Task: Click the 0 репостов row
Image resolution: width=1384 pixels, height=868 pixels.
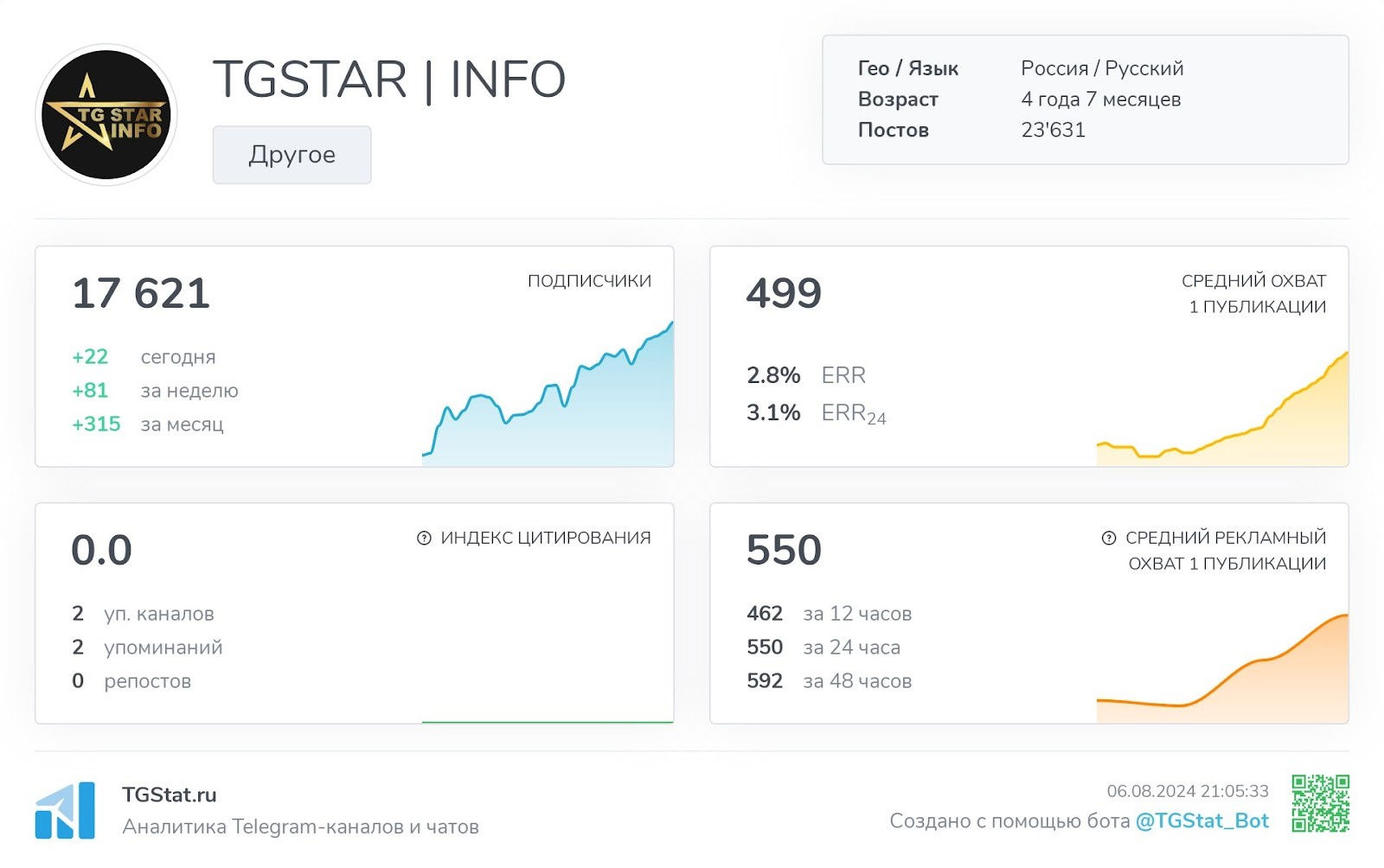Action: pos(131,681)
